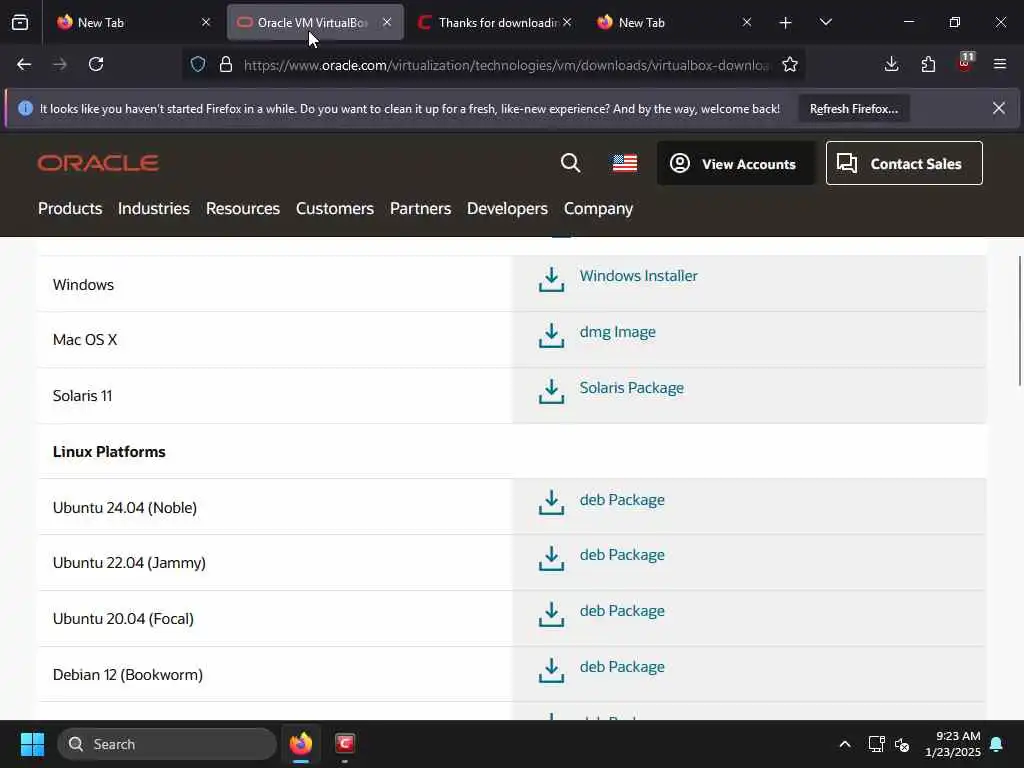The image size is (1024, 768).
Task: Click the View Accounts button
Action: point(735,163)
